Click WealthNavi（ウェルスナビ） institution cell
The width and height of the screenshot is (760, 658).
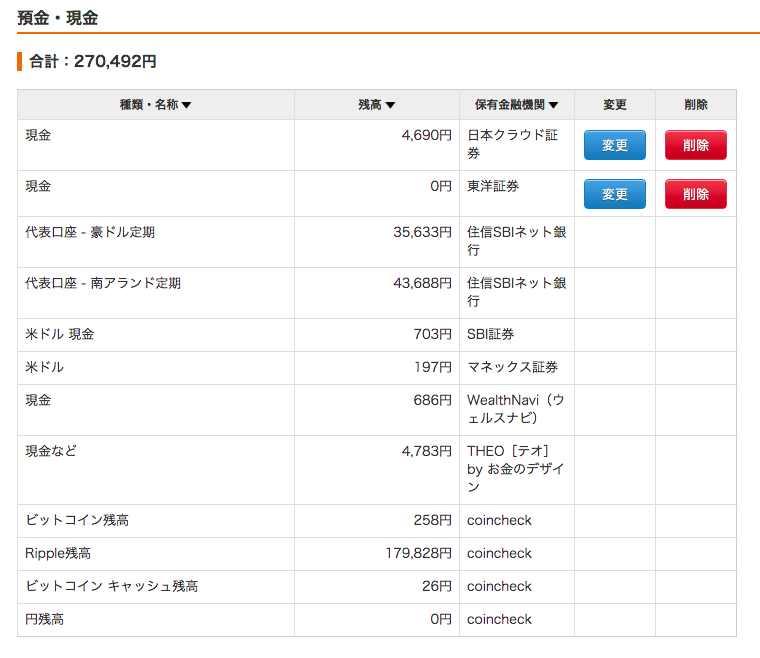click(x=517, y=409)
